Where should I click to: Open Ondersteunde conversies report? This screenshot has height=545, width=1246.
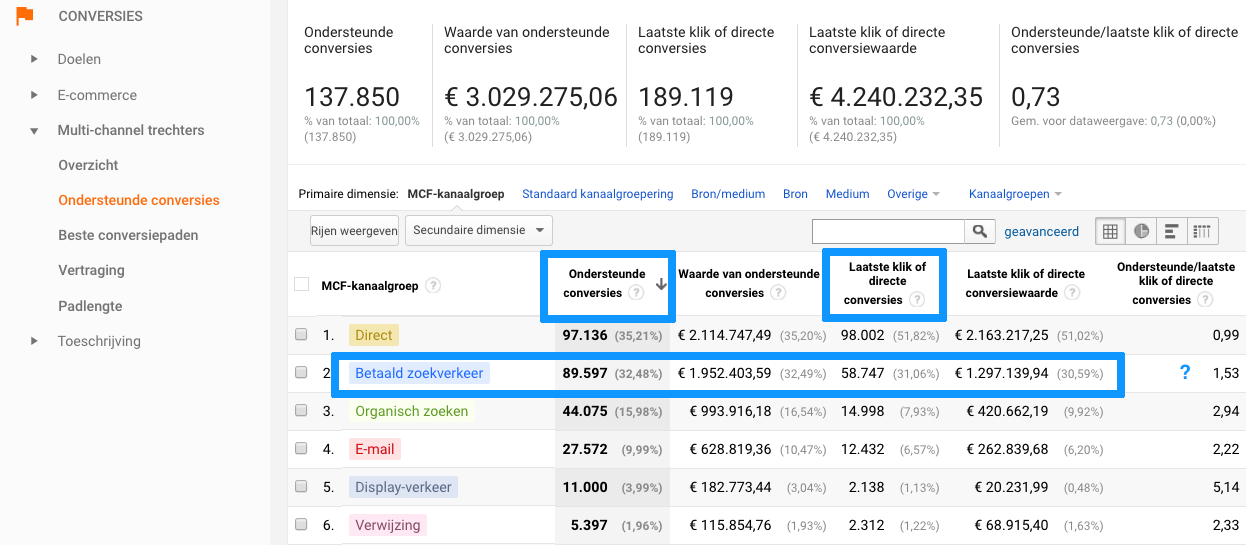point(139,200)
